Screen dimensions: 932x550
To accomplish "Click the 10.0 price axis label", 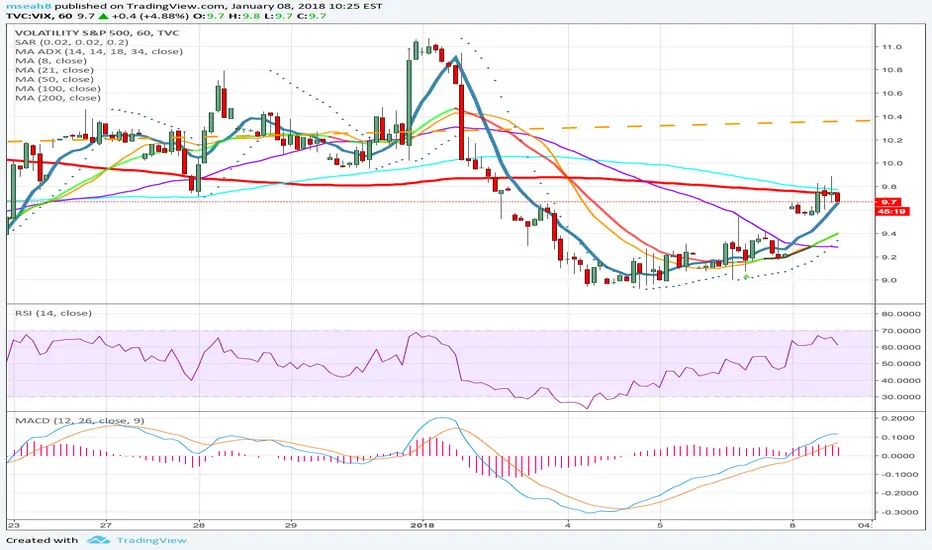I will click(x=892, y=164).
